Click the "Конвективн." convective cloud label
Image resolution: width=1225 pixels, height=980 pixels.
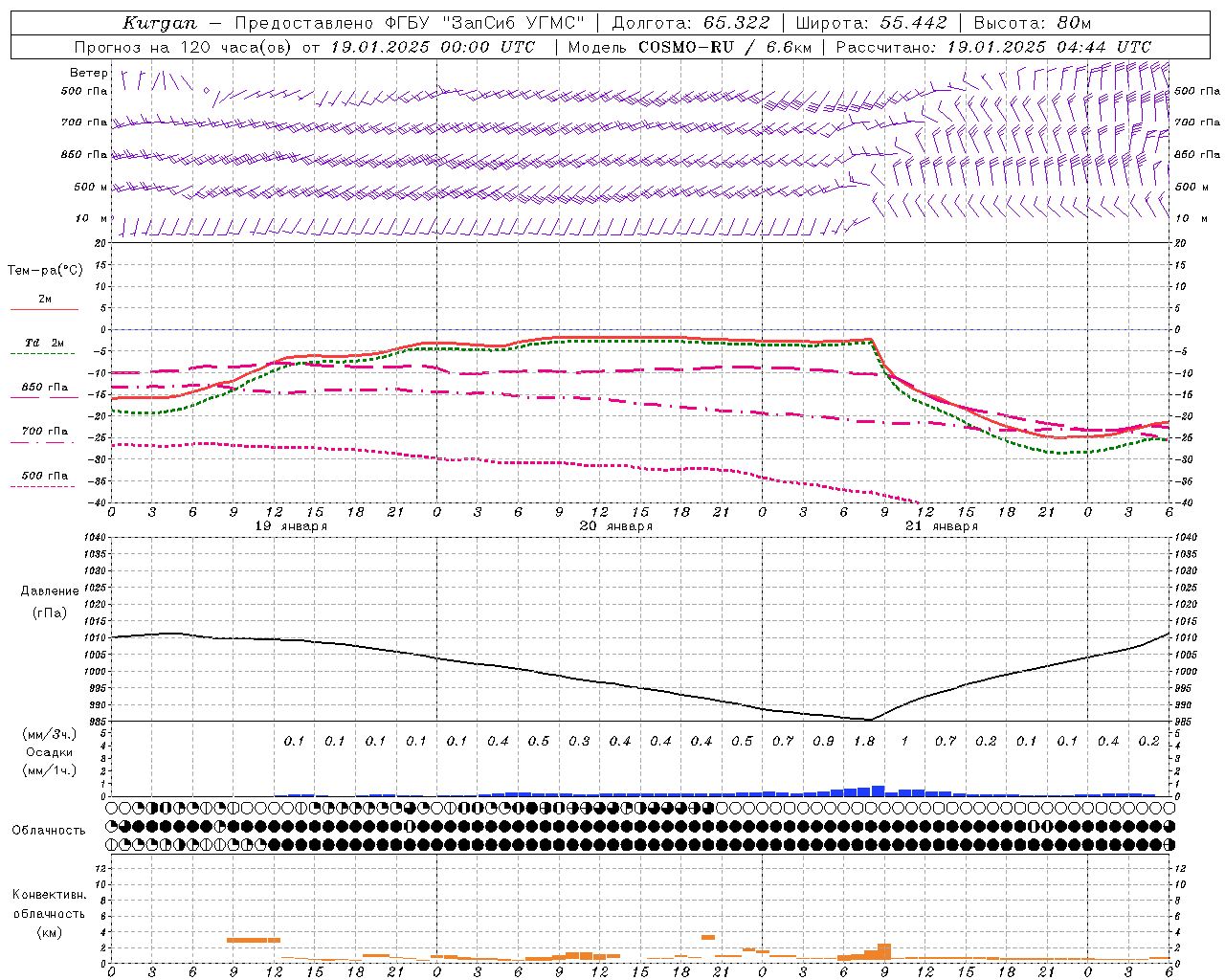50,895
